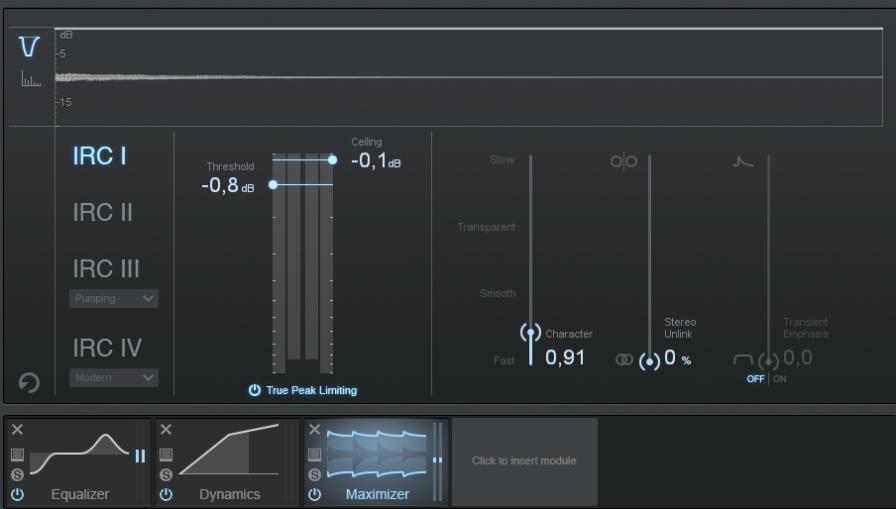Remove the Maximizer module
Image resolution: width=896 pixels, height=509 pixels.
point(314,430)
